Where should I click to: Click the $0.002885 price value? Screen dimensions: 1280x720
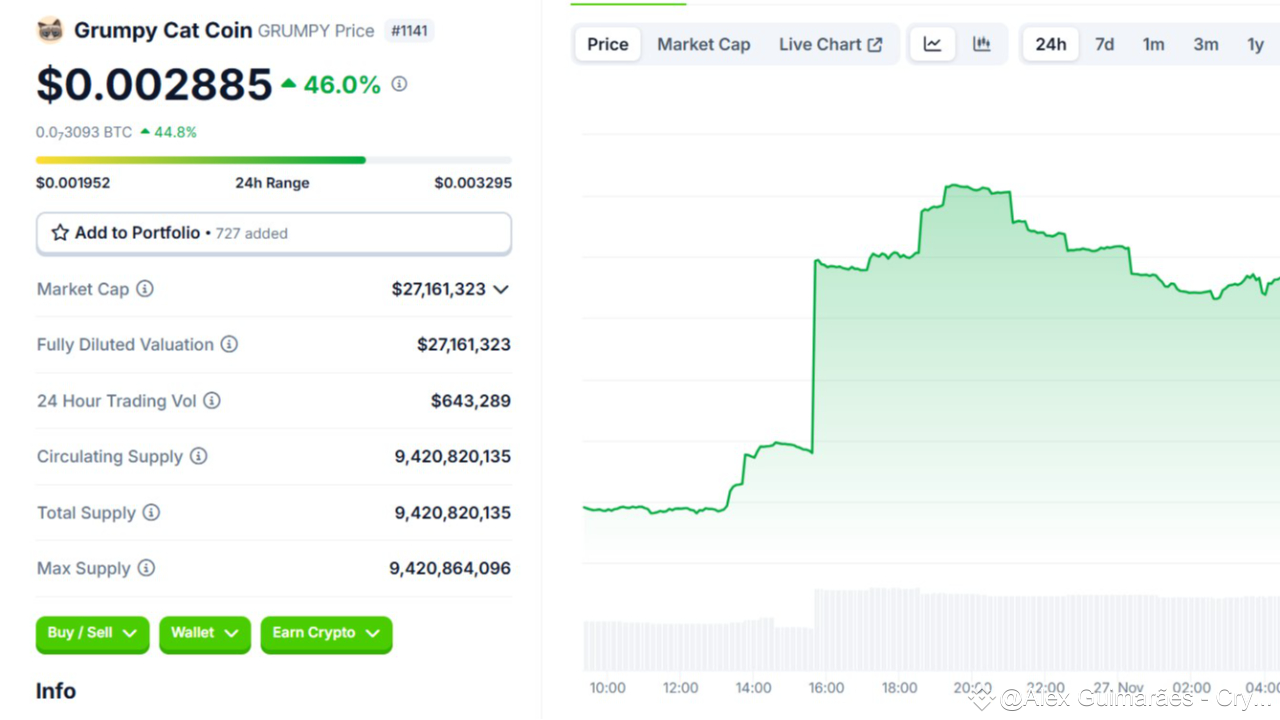154,84
